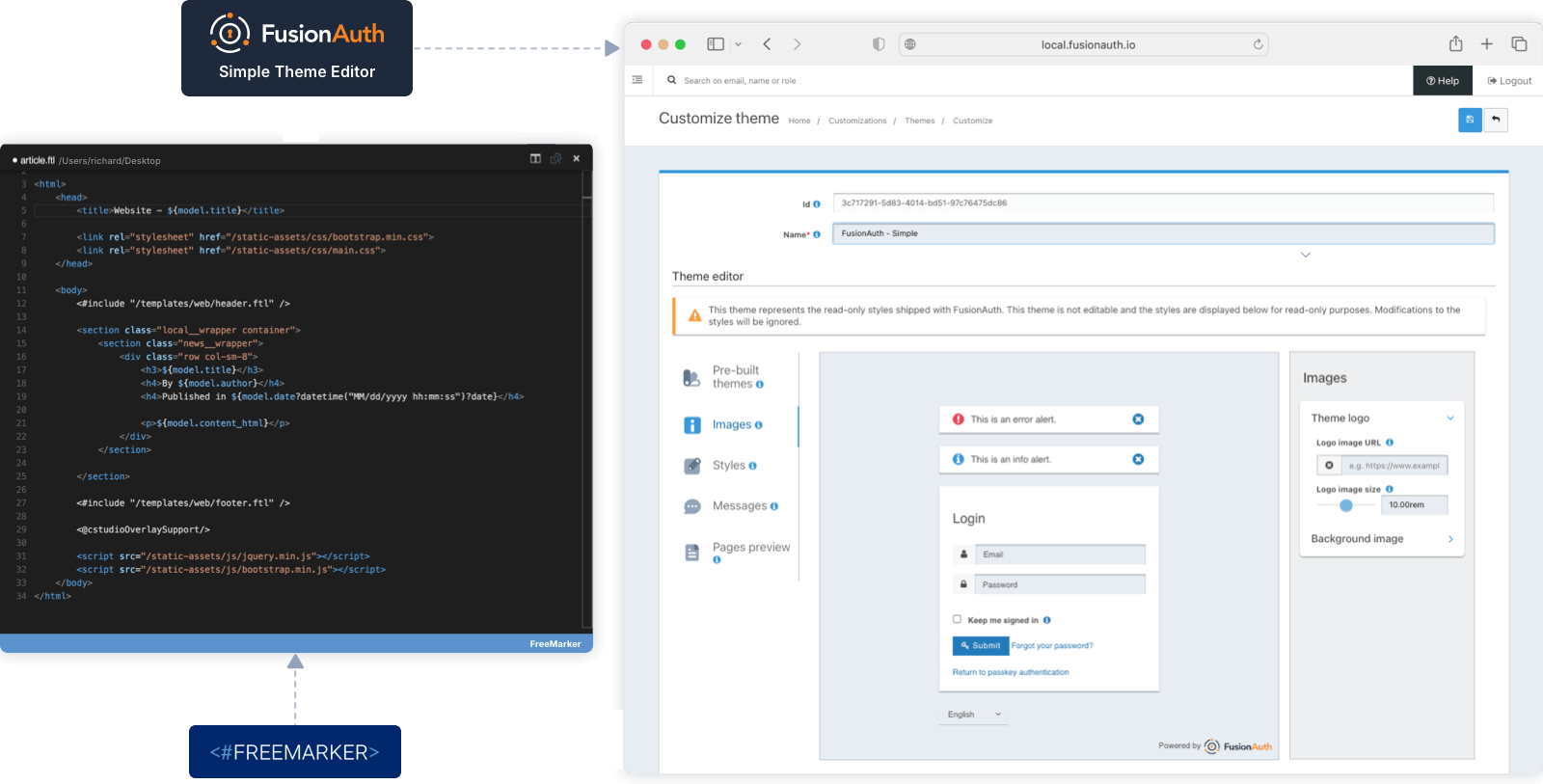
Task: Click line number 21 in editor
Action: pos(21,423)
